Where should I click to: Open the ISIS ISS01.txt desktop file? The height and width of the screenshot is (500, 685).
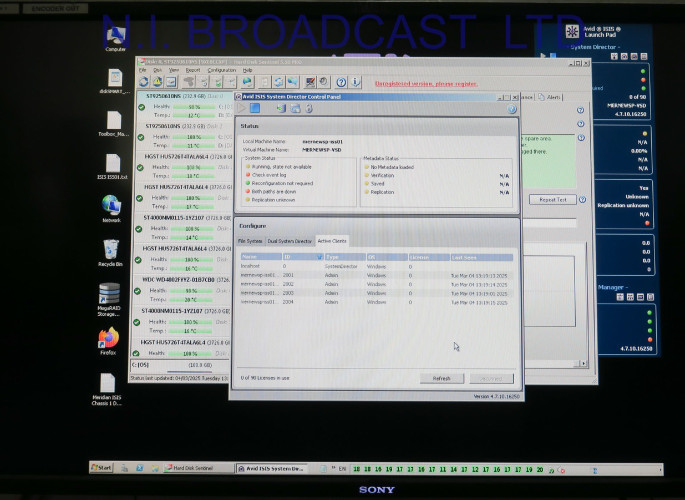(113, 166)
